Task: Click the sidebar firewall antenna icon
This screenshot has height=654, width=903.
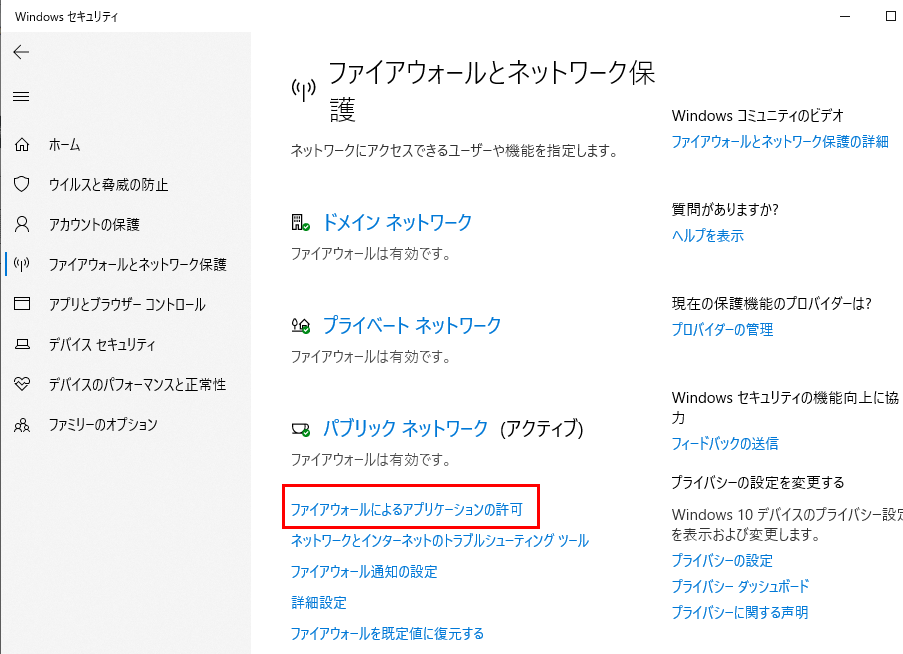Action: coord(22,264)
